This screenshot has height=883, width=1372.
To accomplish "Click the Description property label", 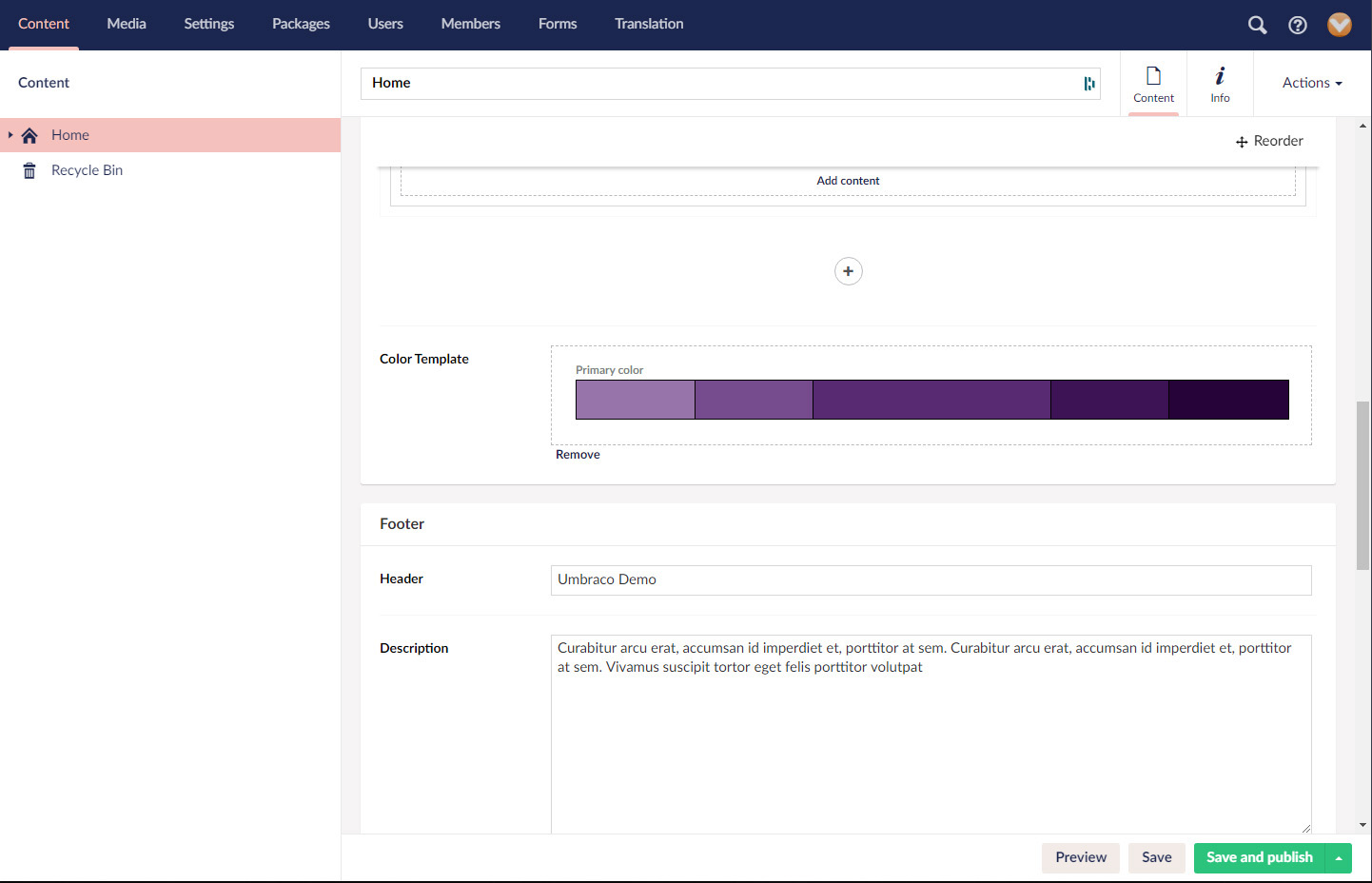I will [x=414, y=648].
